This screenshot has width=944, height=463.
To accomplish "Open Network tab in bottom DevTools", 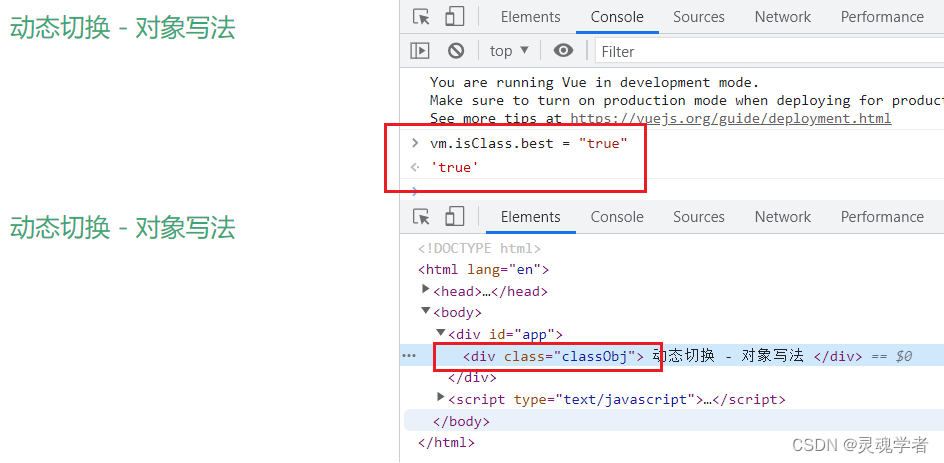I will tap(783, 217).
